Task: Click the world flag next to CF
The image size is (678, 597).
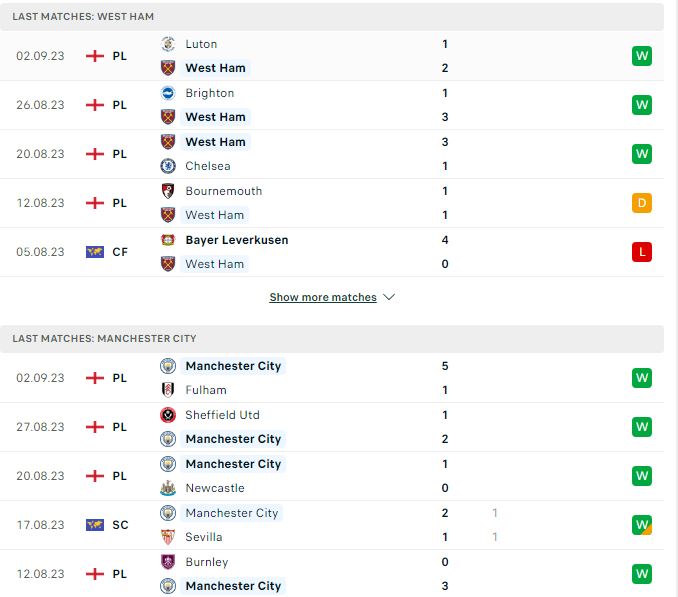Action: 95,252
